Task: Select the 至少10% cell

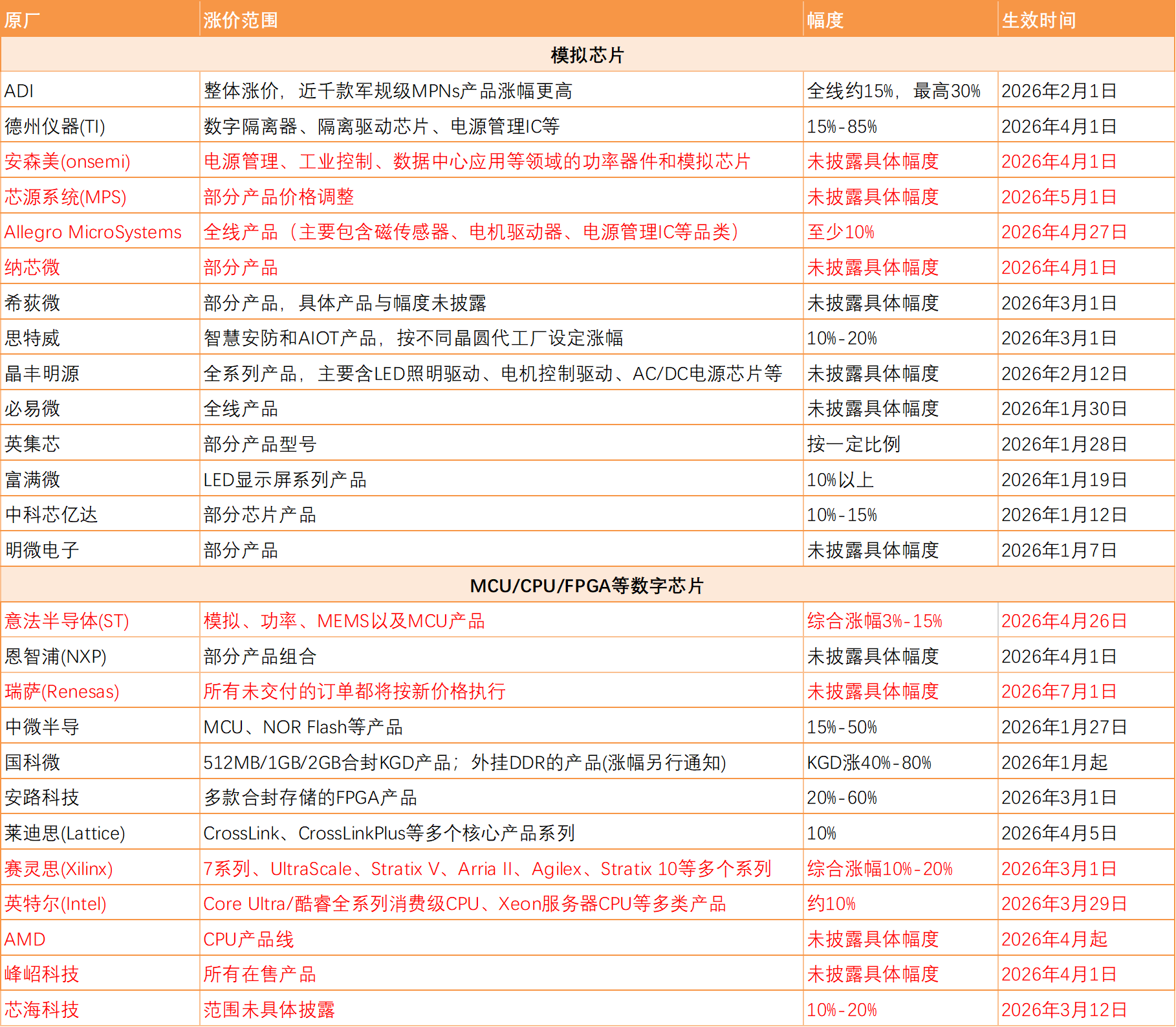Action: click(x=841, y=232)
